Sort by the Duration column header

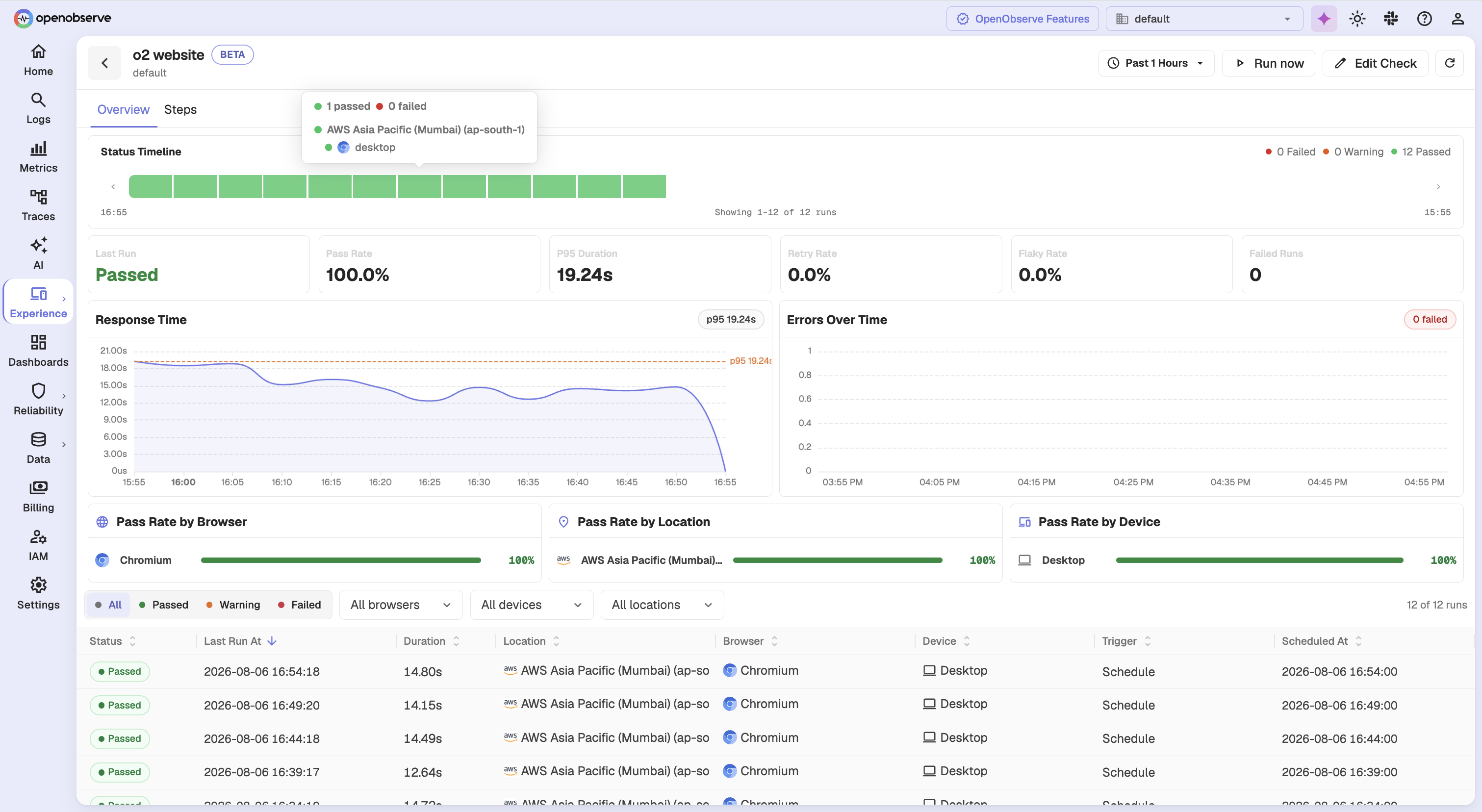(x=432, y=641)
